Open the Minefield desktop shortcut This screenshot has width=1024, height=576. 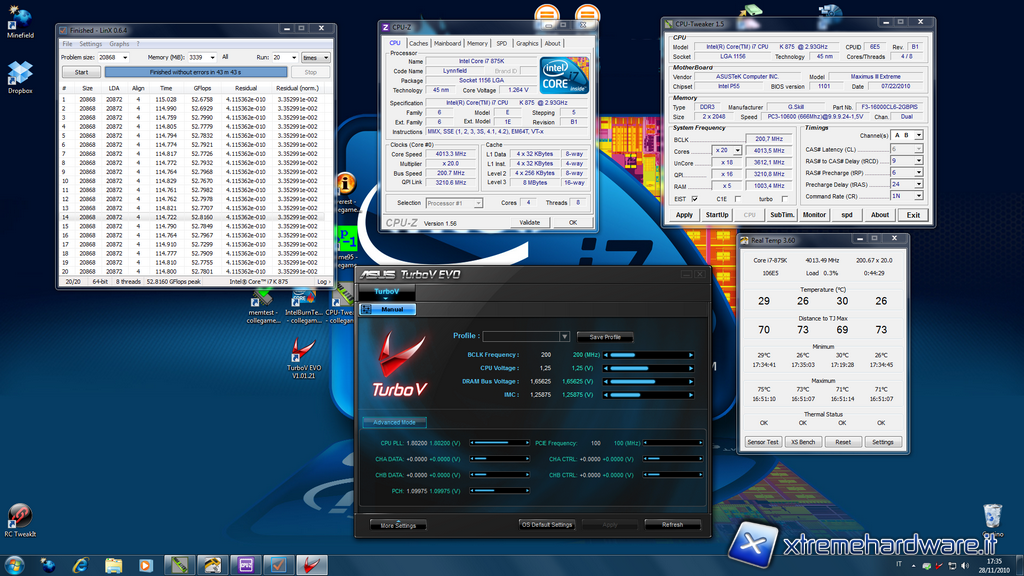[20, 17]
